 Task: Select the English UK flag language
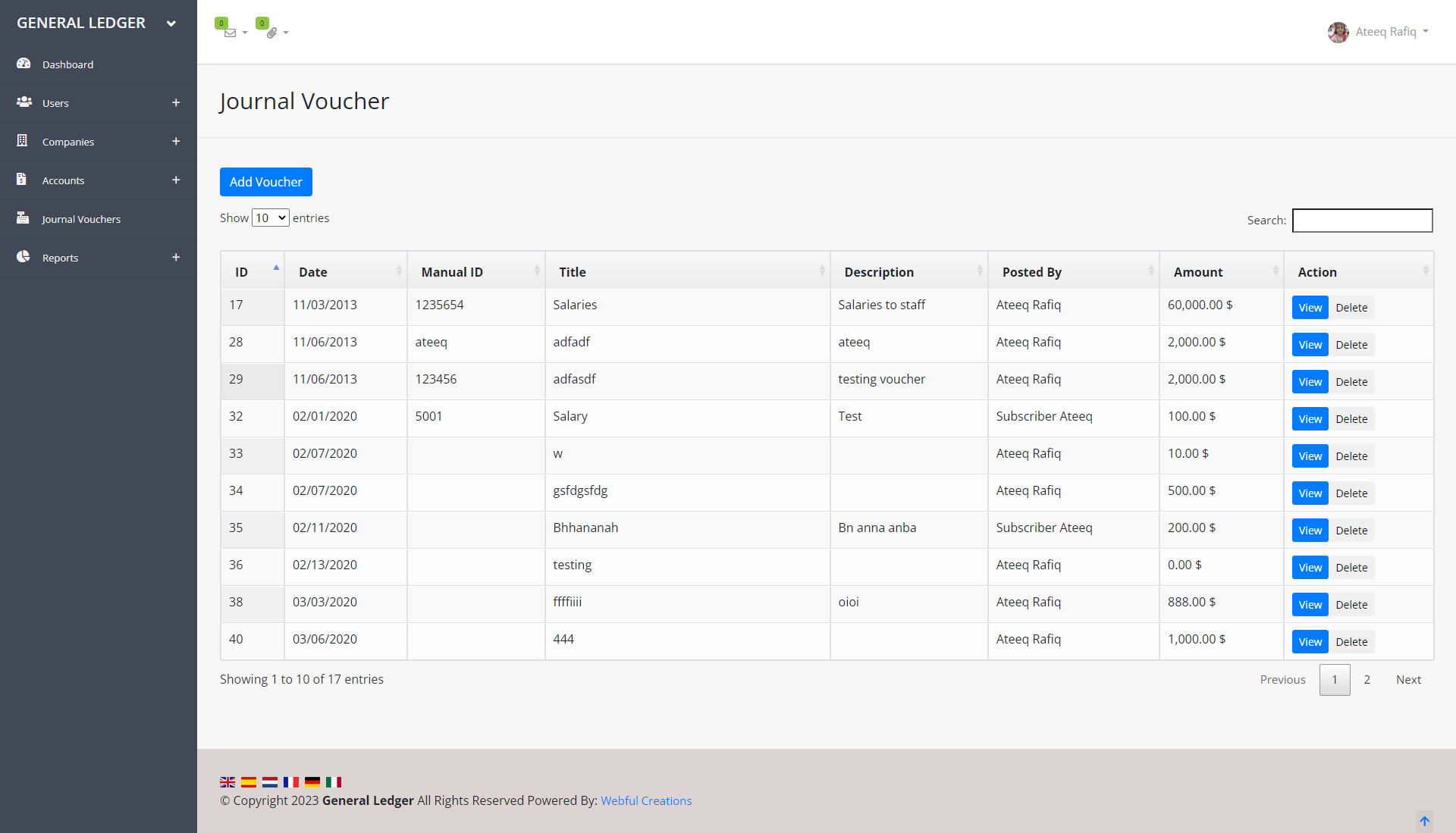tap(227, 782)
